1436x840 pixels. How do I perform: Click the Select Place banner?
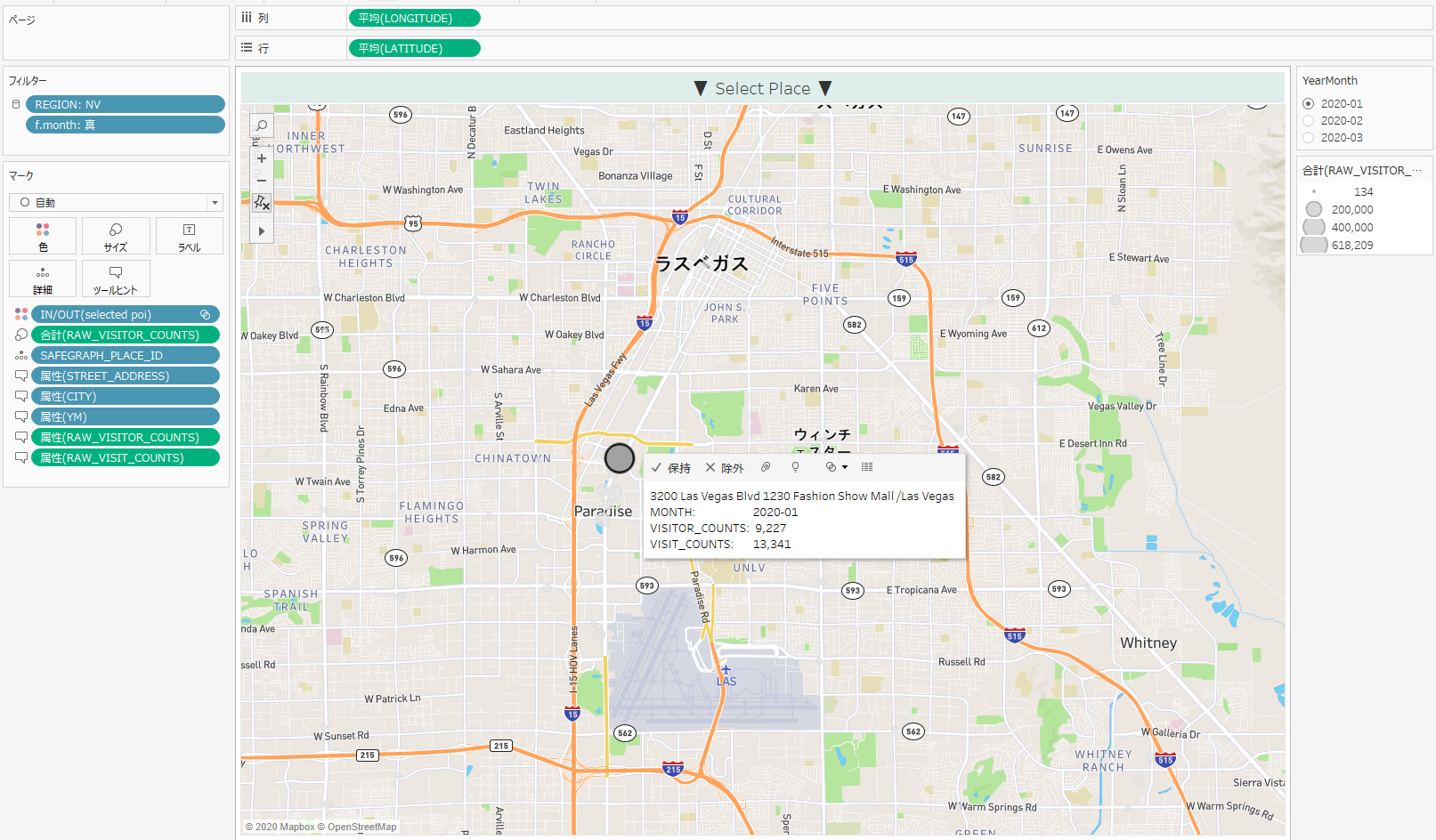tap(763, 88)
